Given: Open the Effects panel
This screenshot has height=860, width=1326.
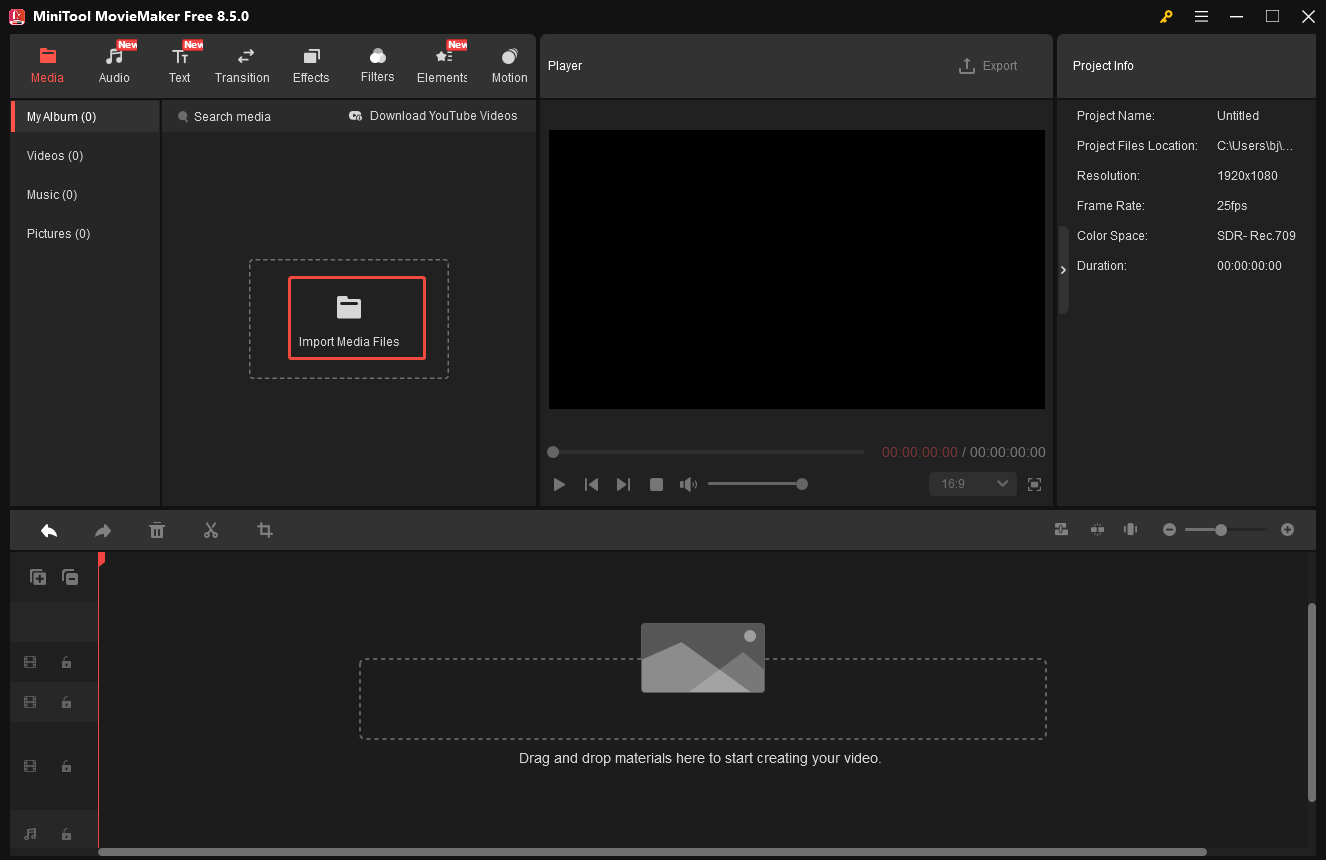Looking at the screenshot, I should pos(310,65).
